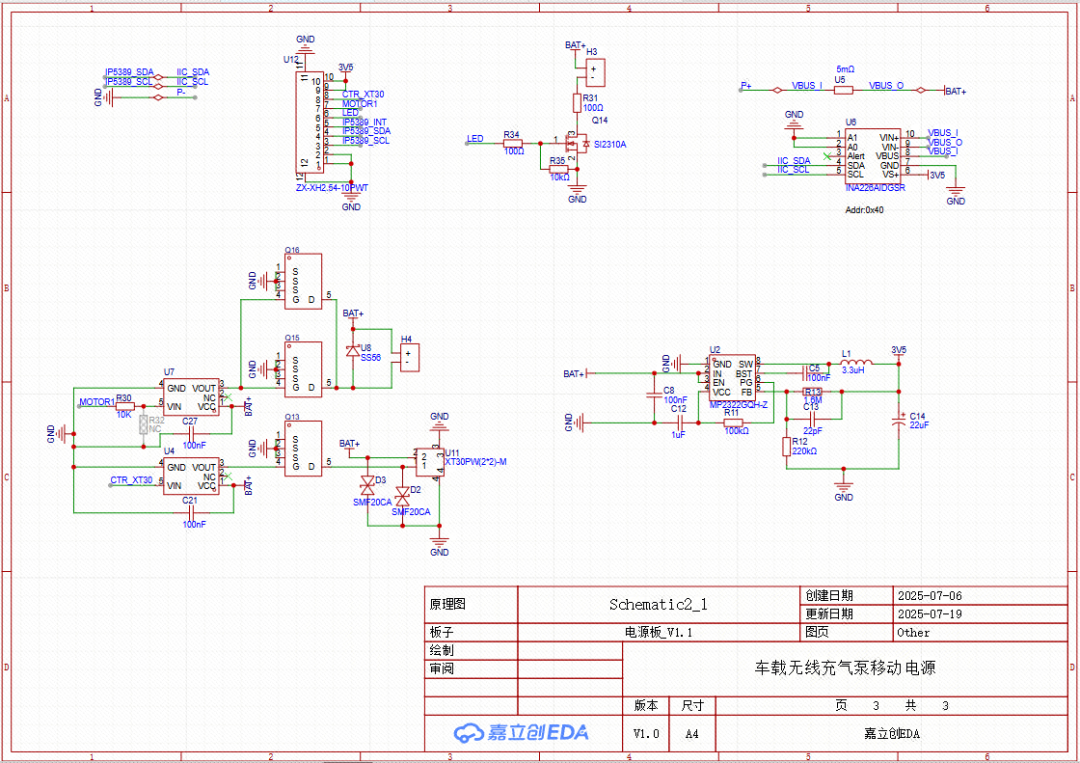Screen dimensions: 1080x763
Task: Select the U8 SS56 diode symbol
Action: (x=351, y=350)
